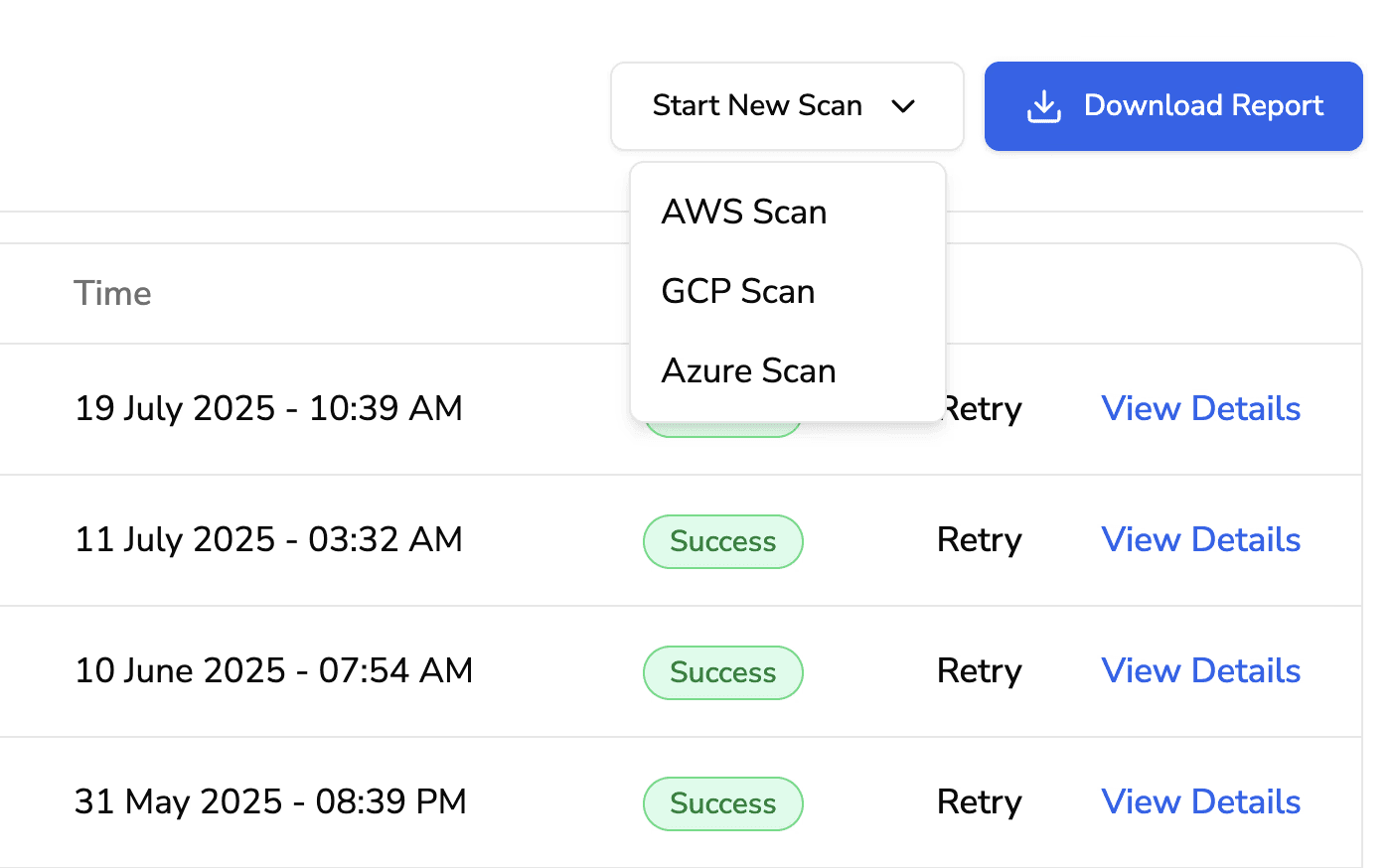Click the download icon on Download Report
This screenshot has height=868, width=1393.
[1042, 105]
